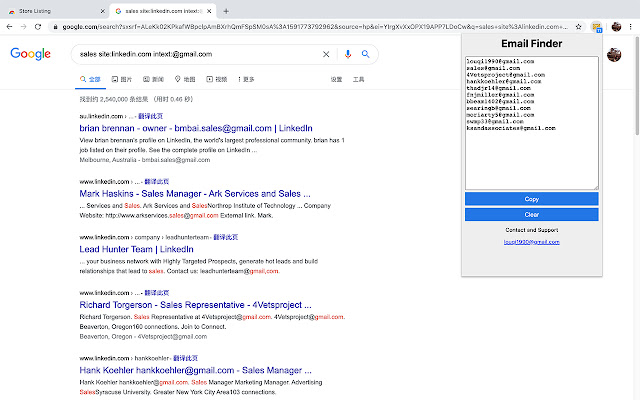The height and width of the screenshot is (400, 640).
Task: Go to Google home via logo
Action: pos(31,54)
